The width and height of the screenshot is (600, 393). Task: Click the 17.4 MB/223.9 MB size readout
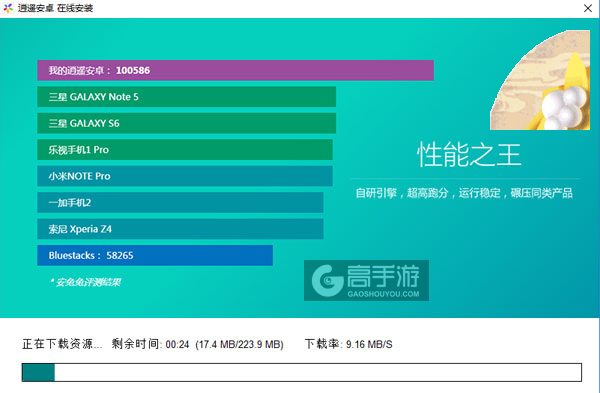(240, 344)
